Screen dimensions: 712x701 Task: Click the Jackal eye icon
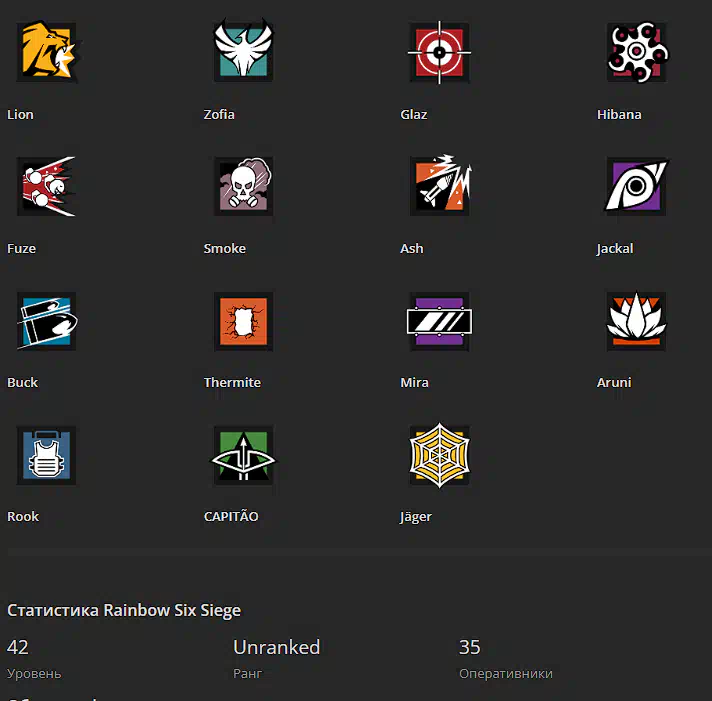pyautogui.click(x=637, y=185)
